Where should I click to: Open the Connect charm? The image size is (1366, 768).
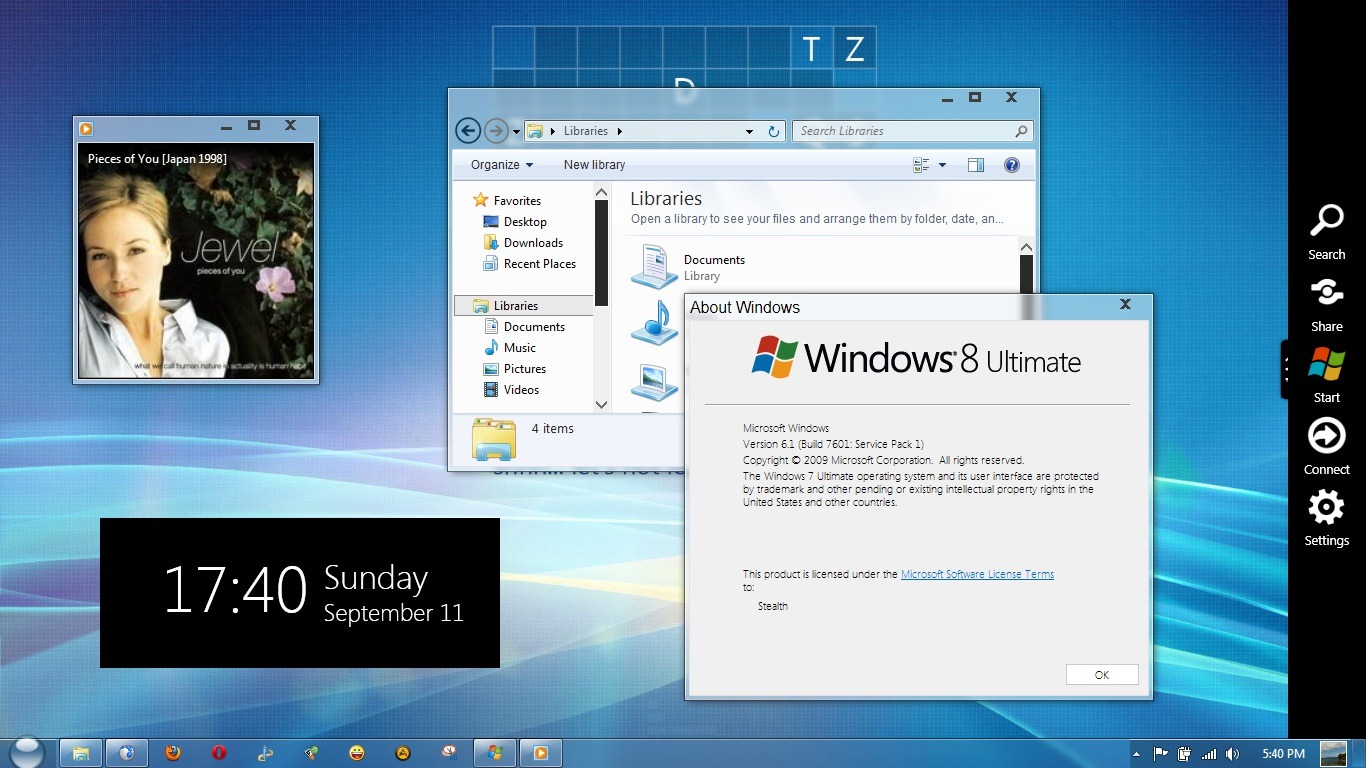(1327, 446)
